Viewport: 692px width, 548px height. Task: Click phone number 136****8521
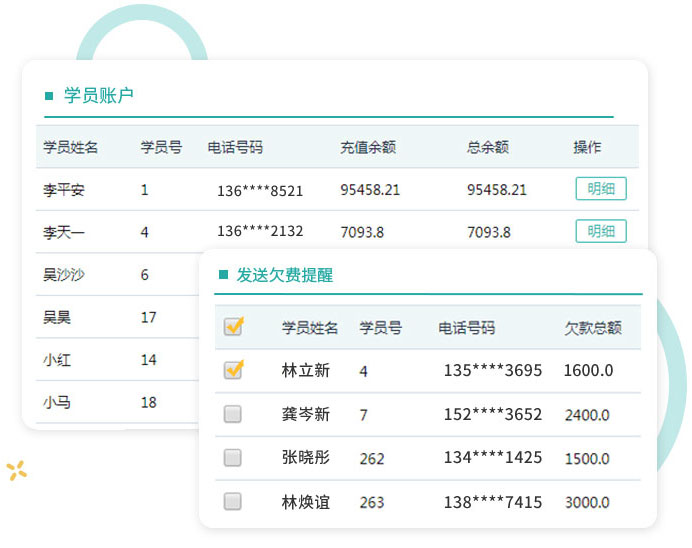click(x=260, y=190)
